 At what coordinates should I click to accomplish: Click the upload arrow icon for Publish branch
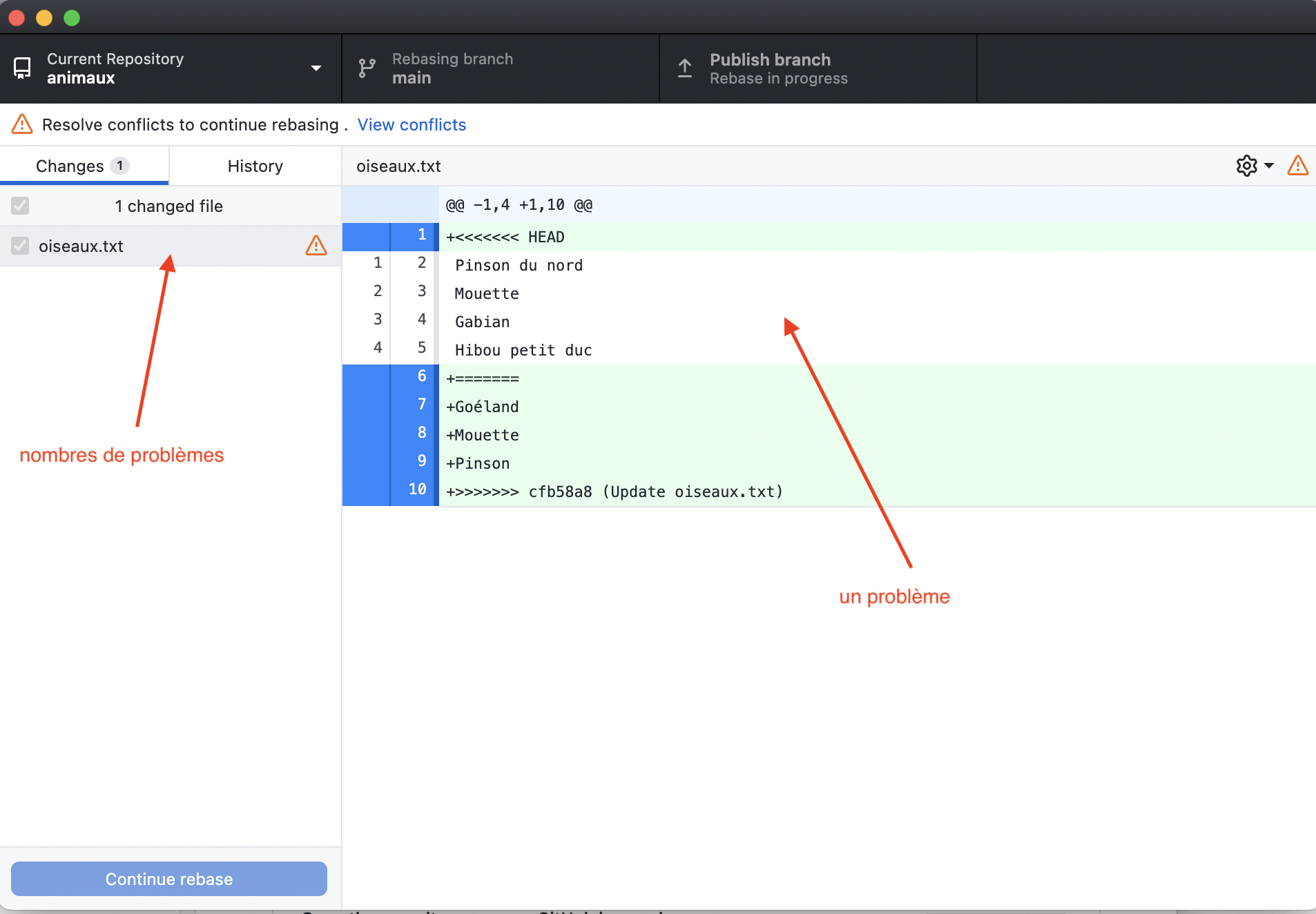684,68
